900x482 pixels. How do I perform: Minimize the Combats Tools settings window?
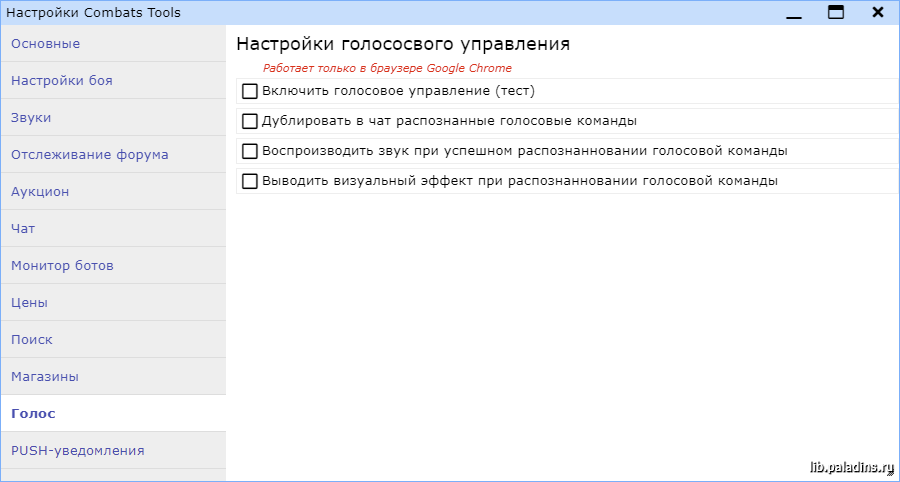pyautogui.click(x=794, y=13)
